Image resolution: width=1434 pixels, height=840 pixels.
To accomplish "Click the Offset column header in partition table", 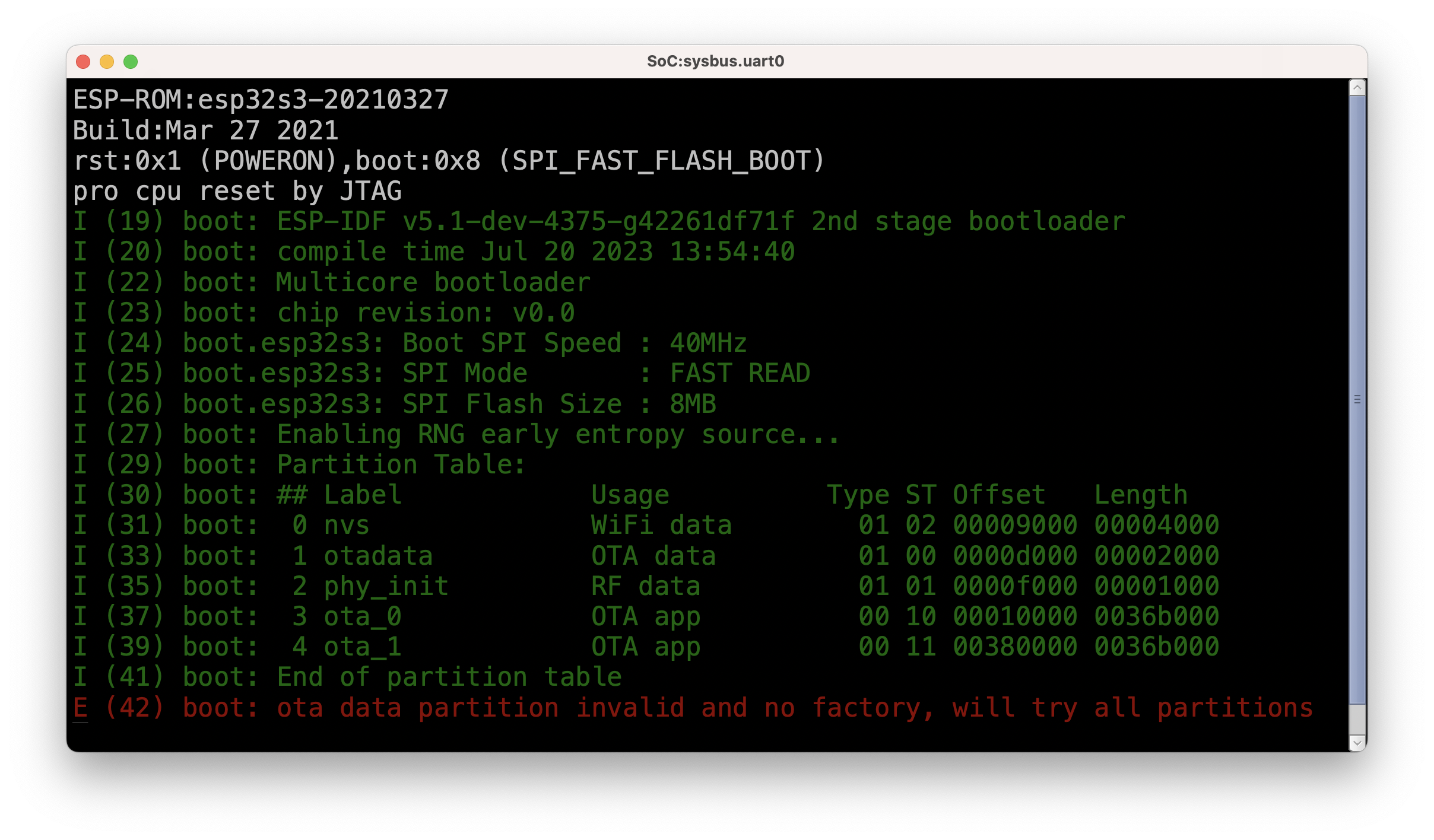I will 999,495.
